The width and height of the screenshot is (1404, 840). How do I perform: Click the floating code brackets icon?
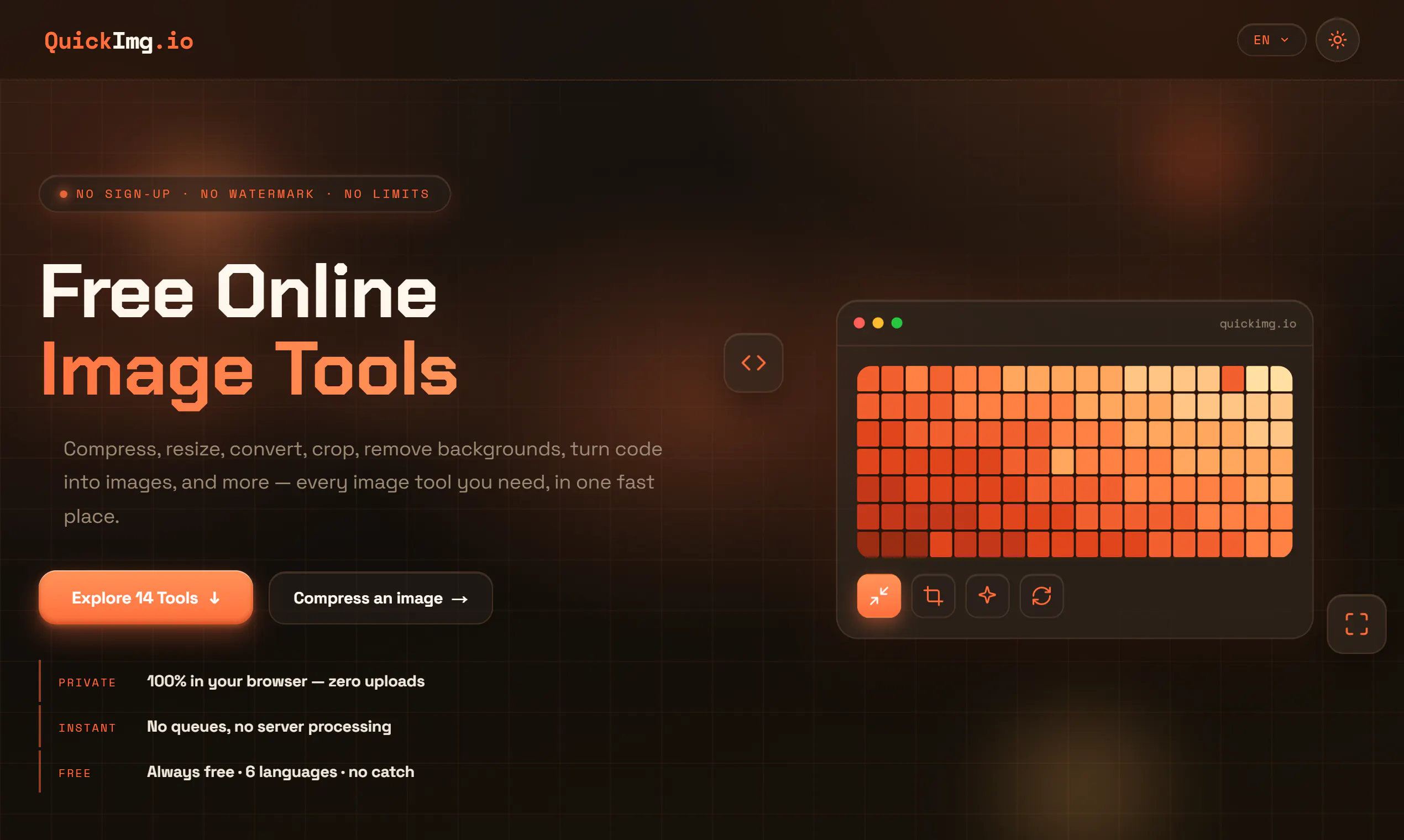753,363
